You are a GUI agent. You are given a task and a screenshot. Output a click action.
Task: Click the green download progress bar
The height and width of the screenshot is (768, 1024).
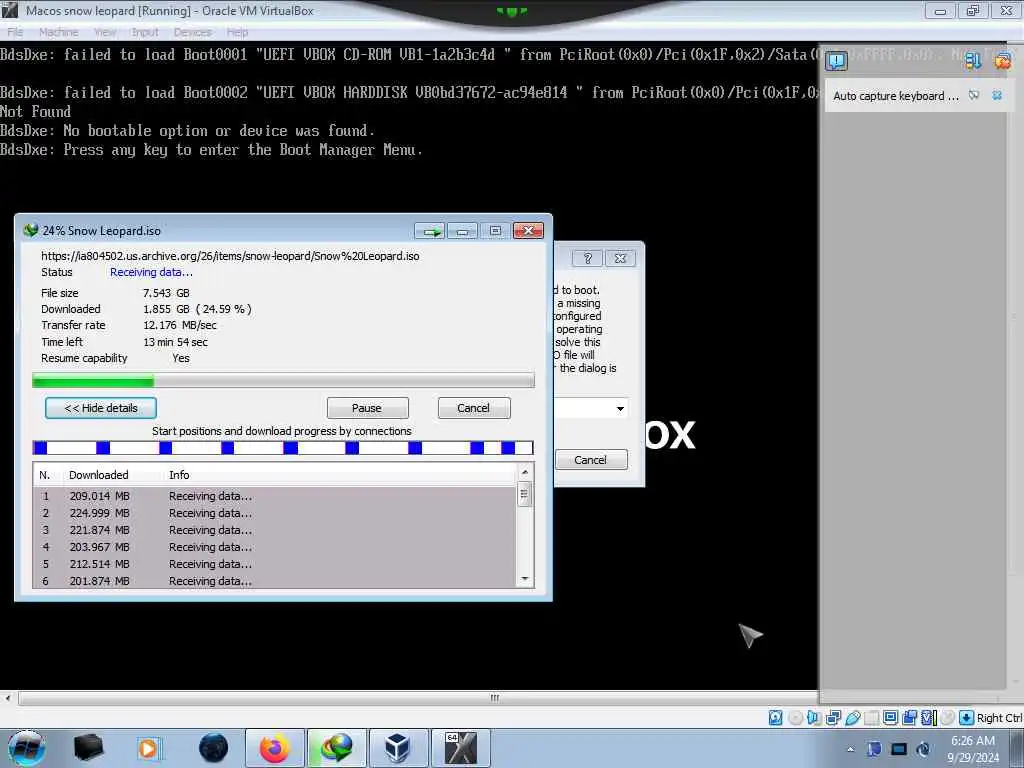coord(283,381)
